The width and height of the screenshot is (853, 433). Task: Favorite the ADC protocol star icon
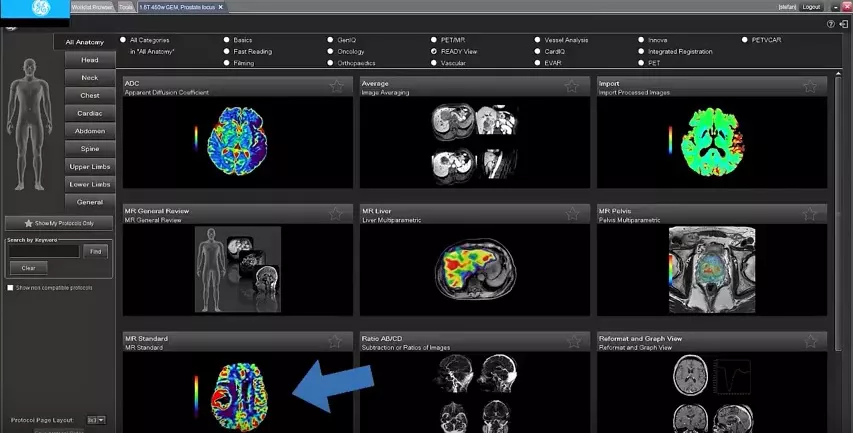coord(336,86)
